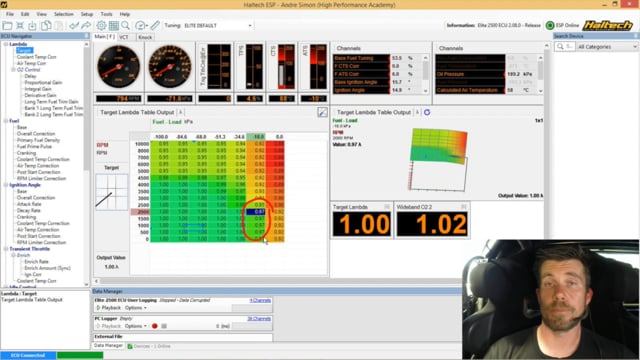Click the arrow beside left Target Lambda Table Output title
The height and width of the screenshot is (360, 640).
(180, 112)
